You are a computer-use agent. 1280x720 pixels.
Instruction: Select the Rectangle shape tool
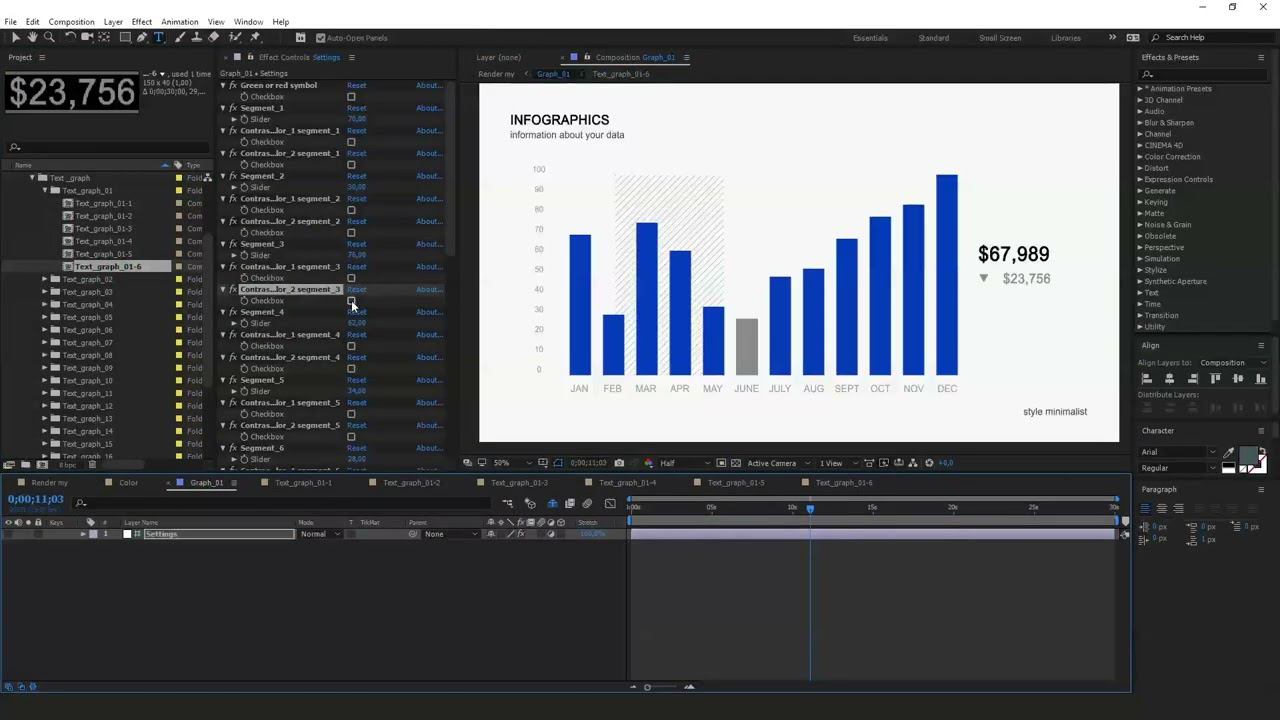125,38
